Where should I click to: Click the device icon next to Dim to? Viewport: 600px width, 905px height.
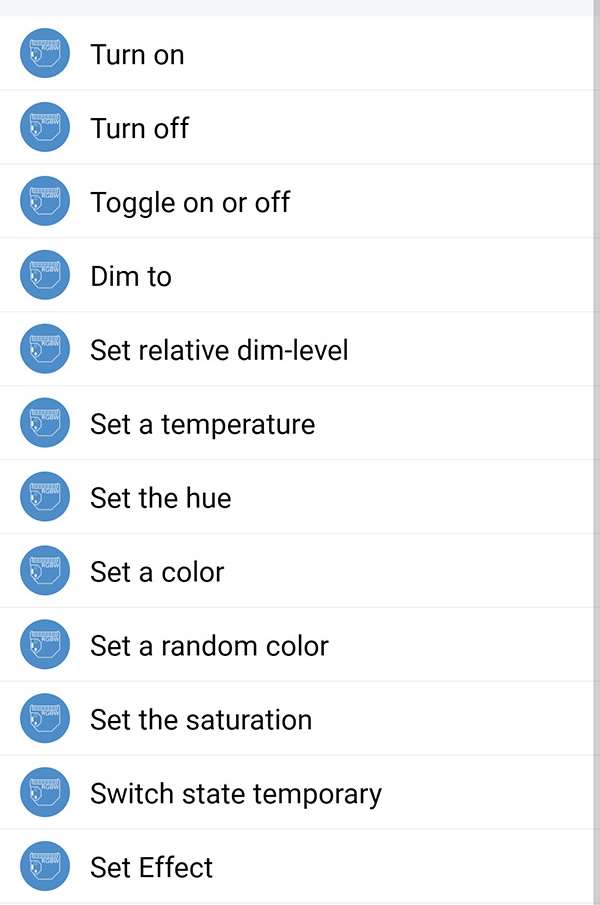tap(45, 276)
